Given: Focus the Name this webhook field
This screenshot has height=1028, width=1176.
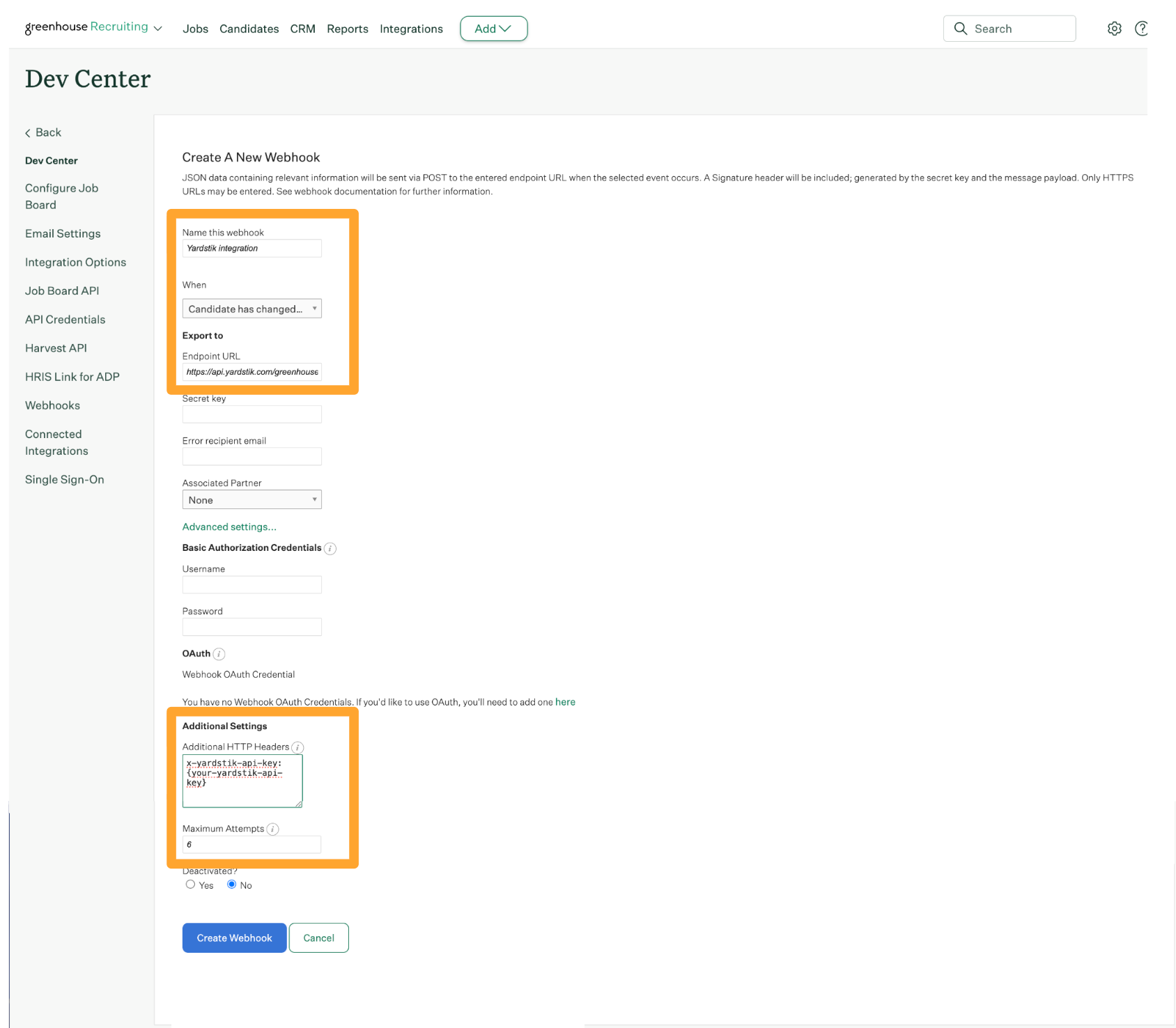Looking at the screenshot, I should tap(252, 249).
